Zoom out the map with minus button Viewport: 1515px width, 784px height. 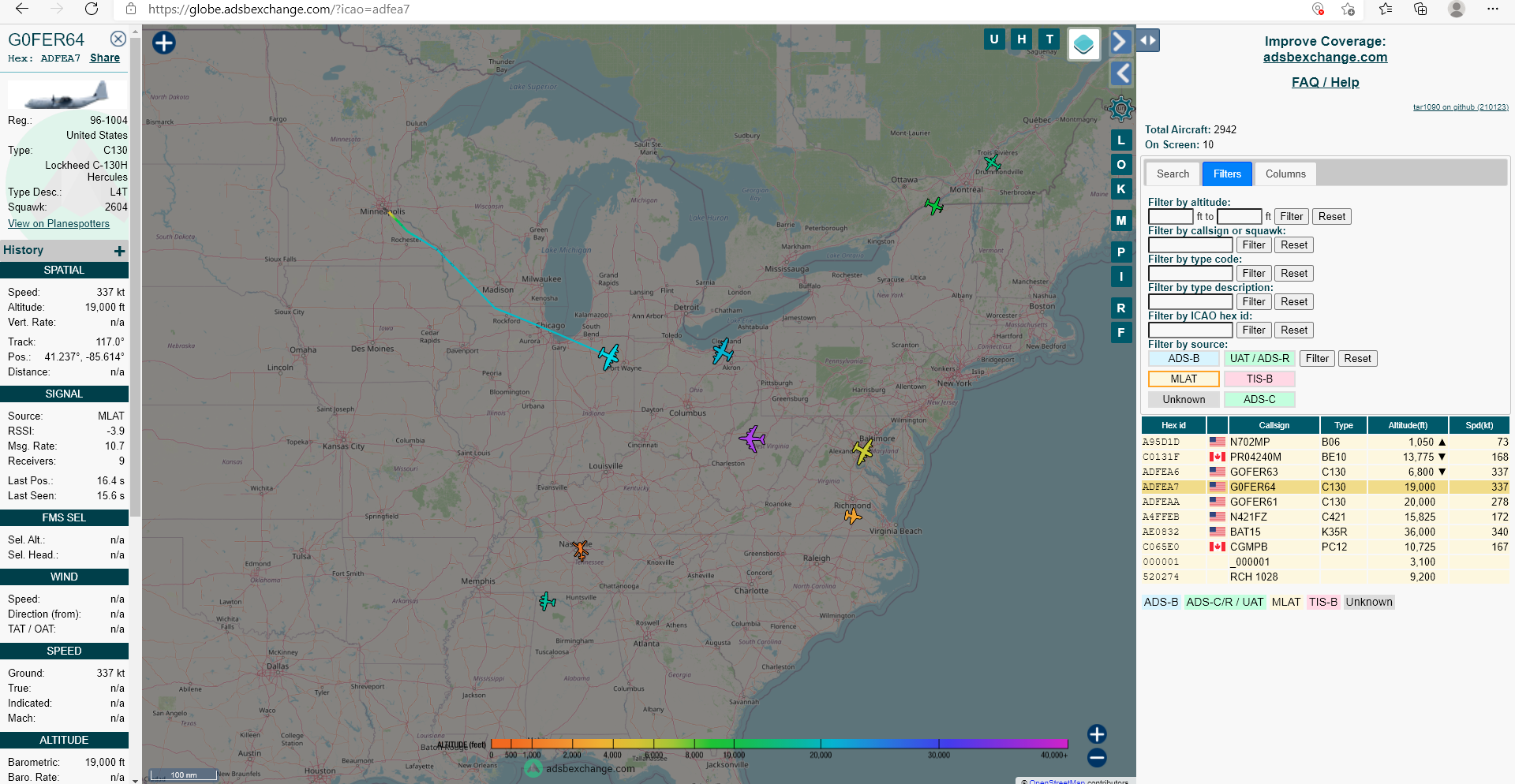coord(1097,758)
